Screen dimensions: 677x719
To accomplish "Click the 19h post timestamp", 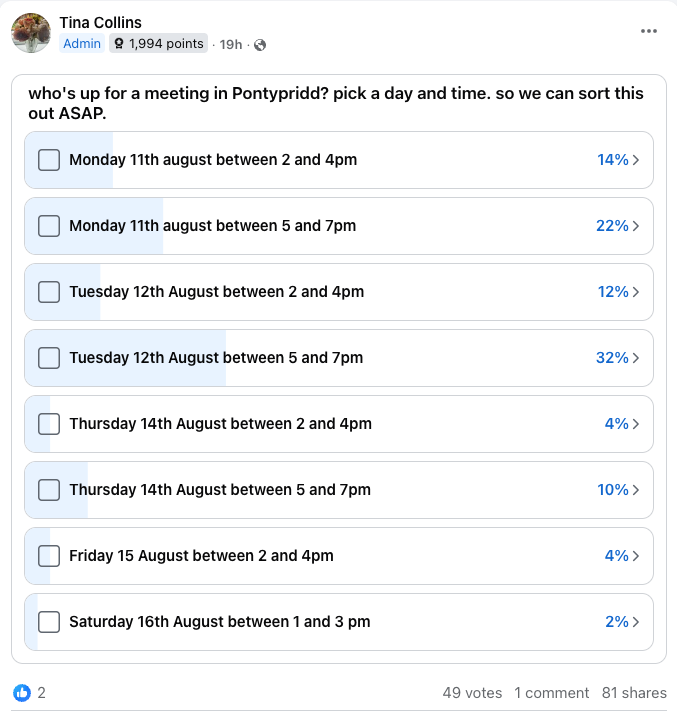I will click(x=231, y=44).
